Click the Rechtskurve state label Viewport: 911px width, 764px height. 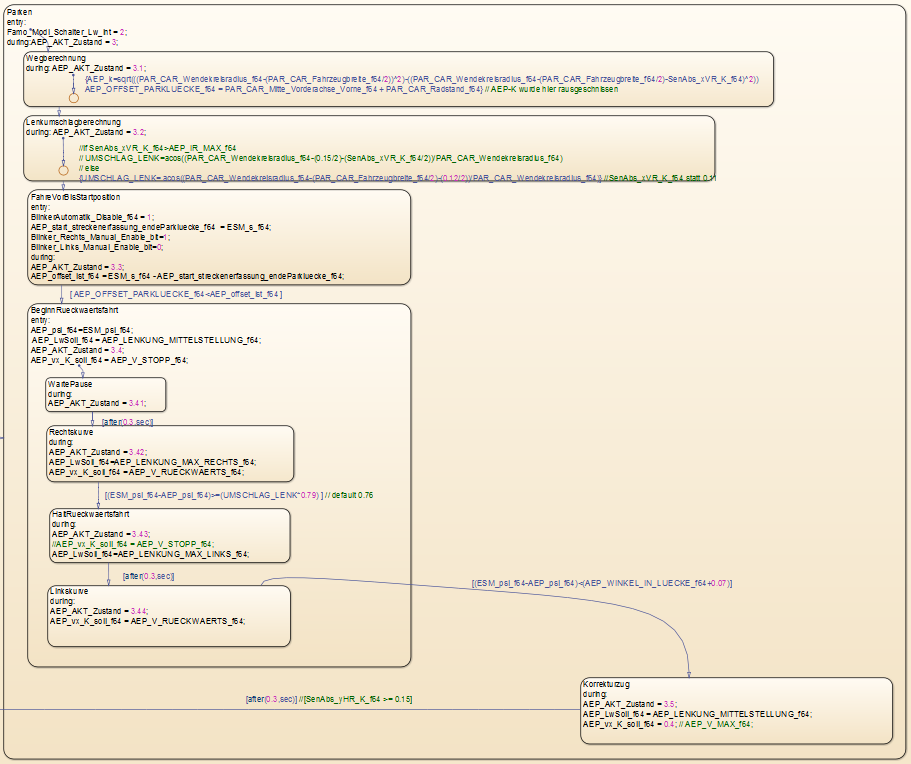(x=71, y=432)
